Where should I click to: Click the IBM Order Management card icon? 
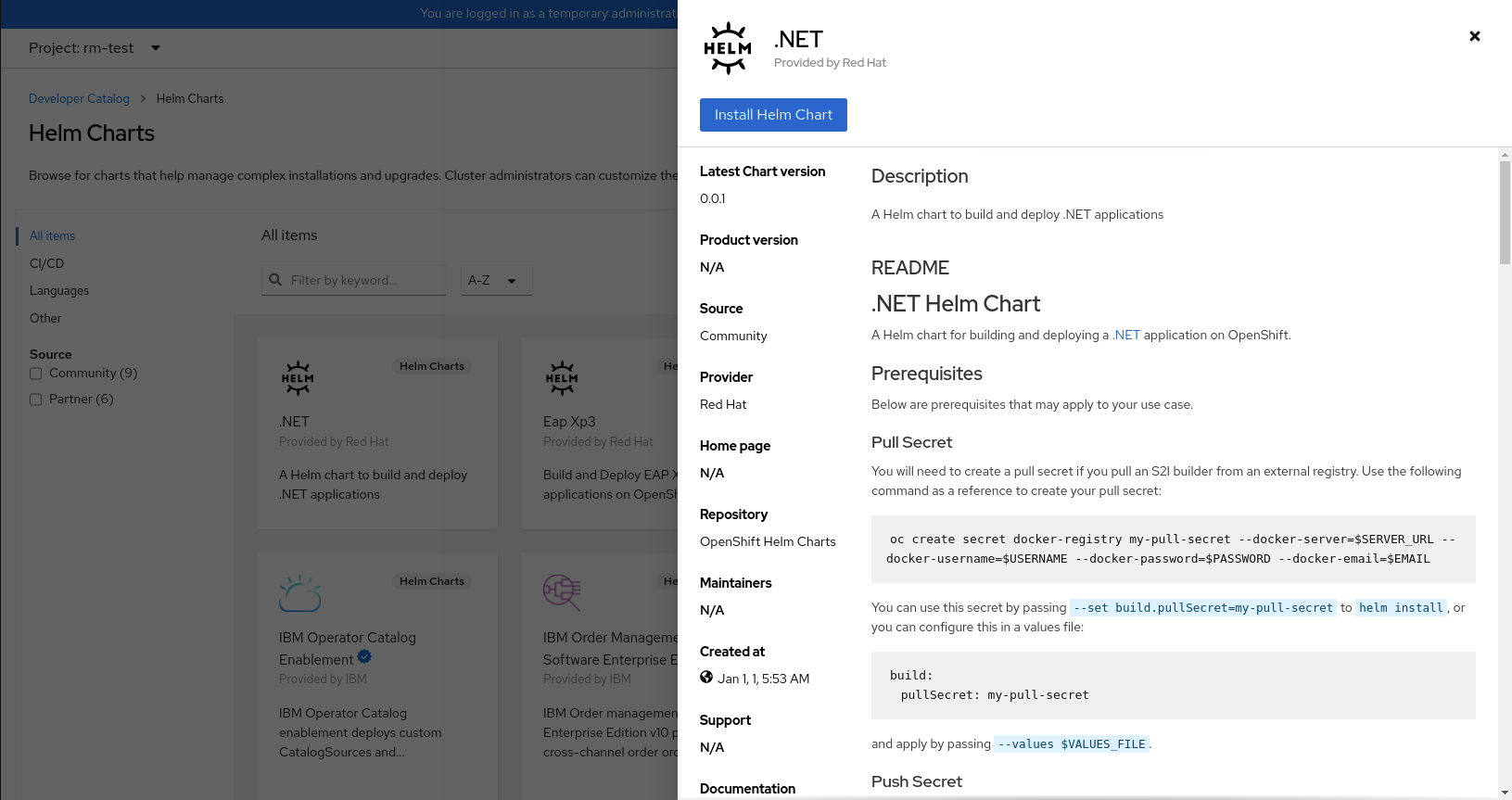tap(562, 593)
